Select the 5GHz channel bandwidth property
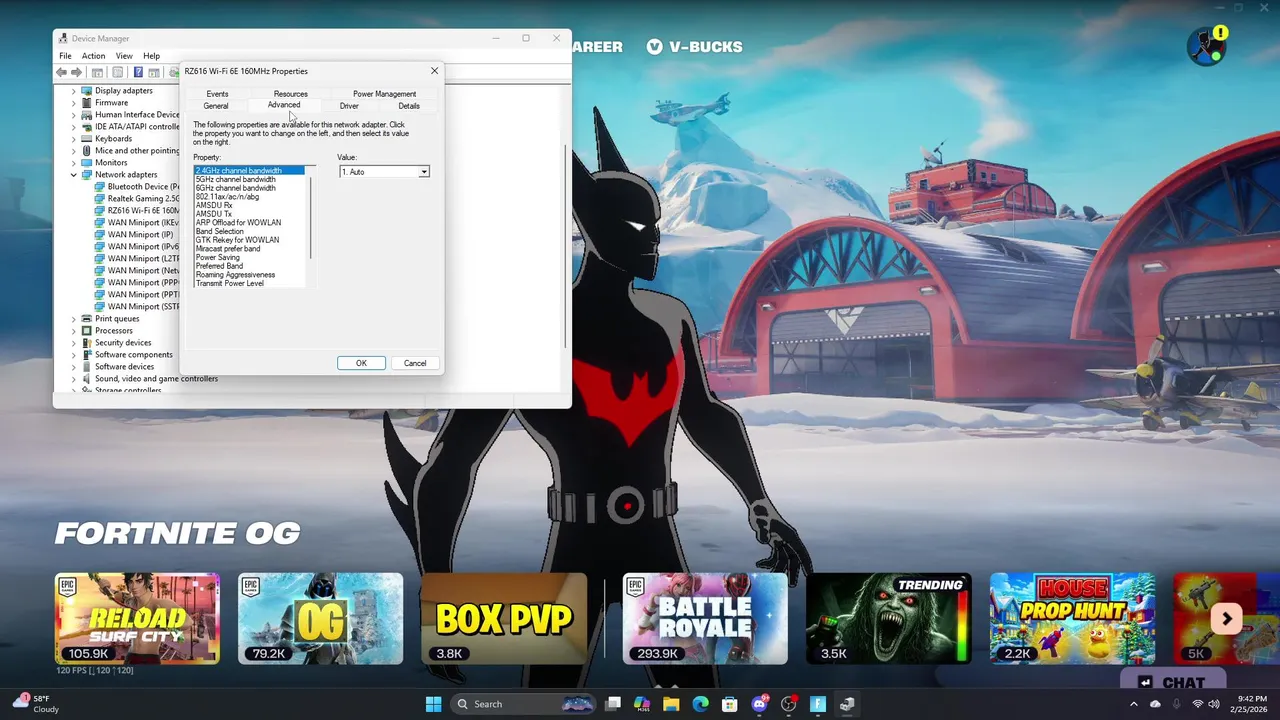 pyautogui.click(x=236, y=179)
